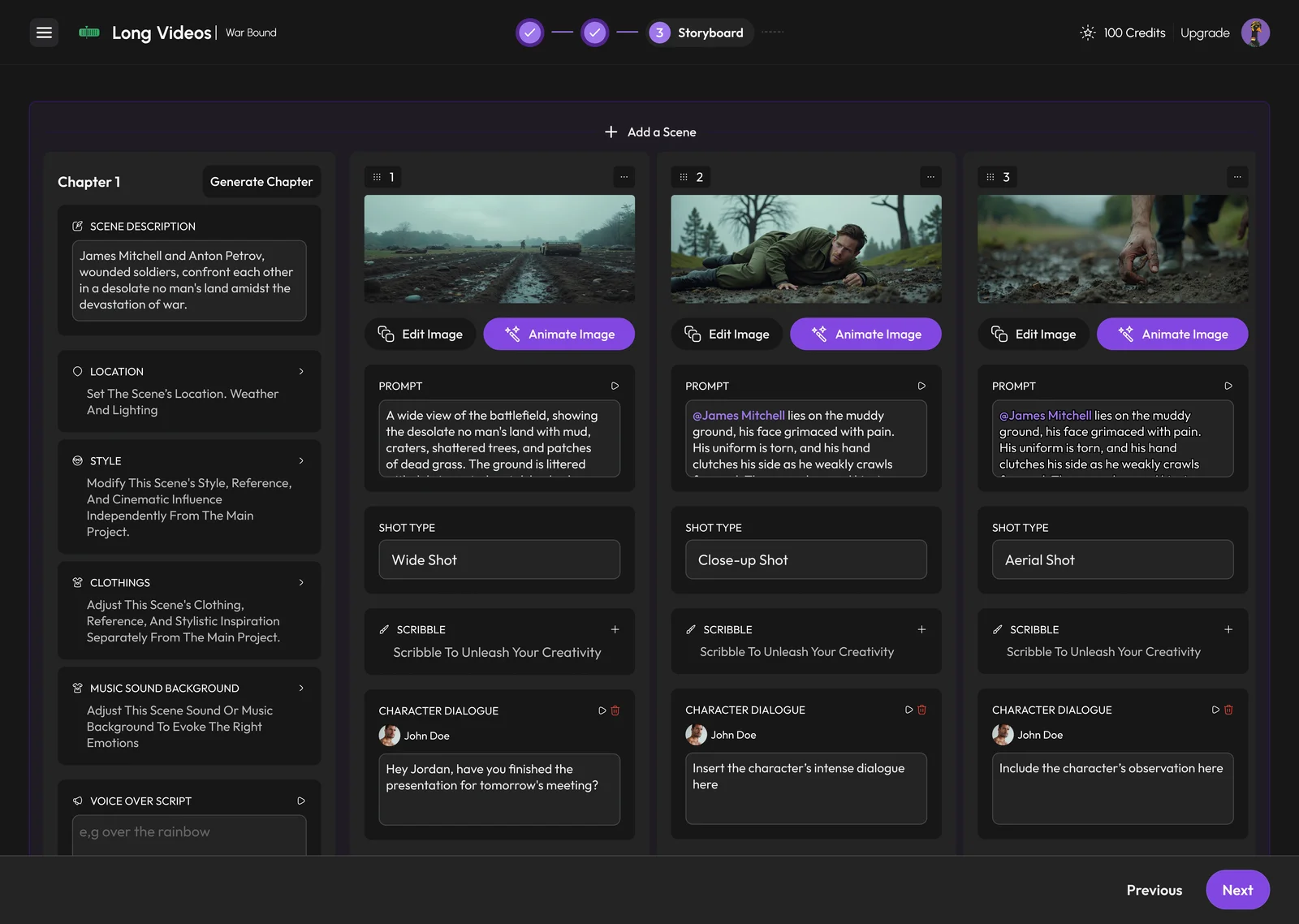Click the Generate Chapter button
The image size is (1299, 924).
[261, 182]
